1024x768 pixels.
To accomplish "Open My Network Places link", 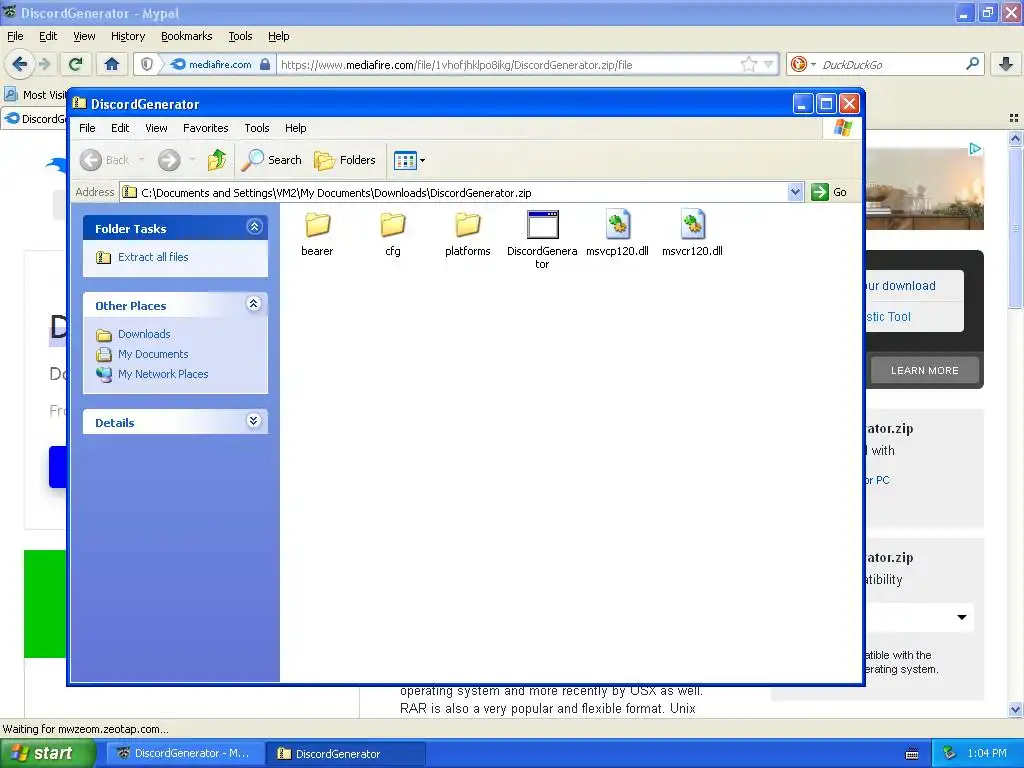I will [163, 374].
